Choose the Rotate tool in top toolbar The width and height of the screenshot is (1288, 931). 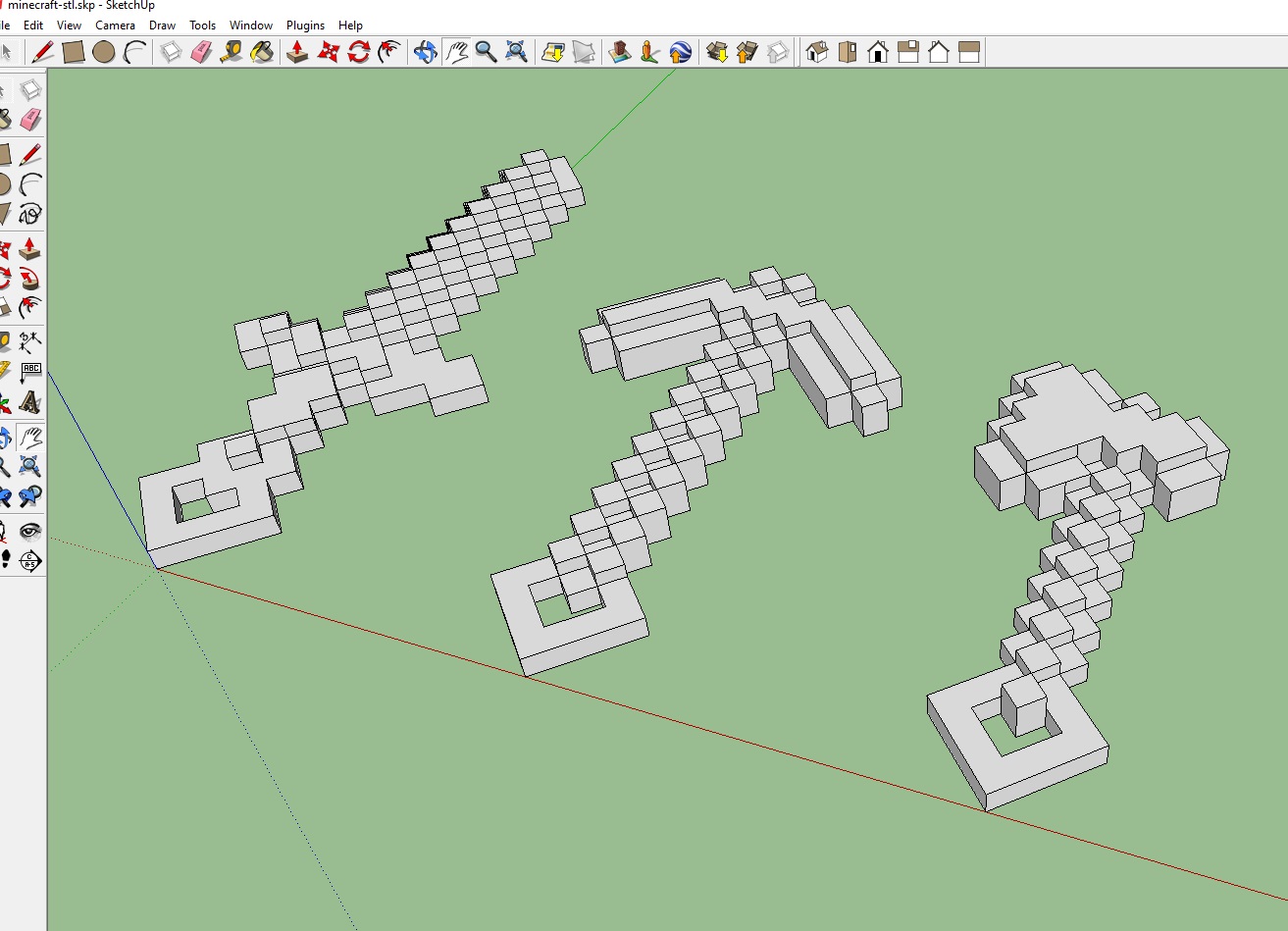[359, 52]
